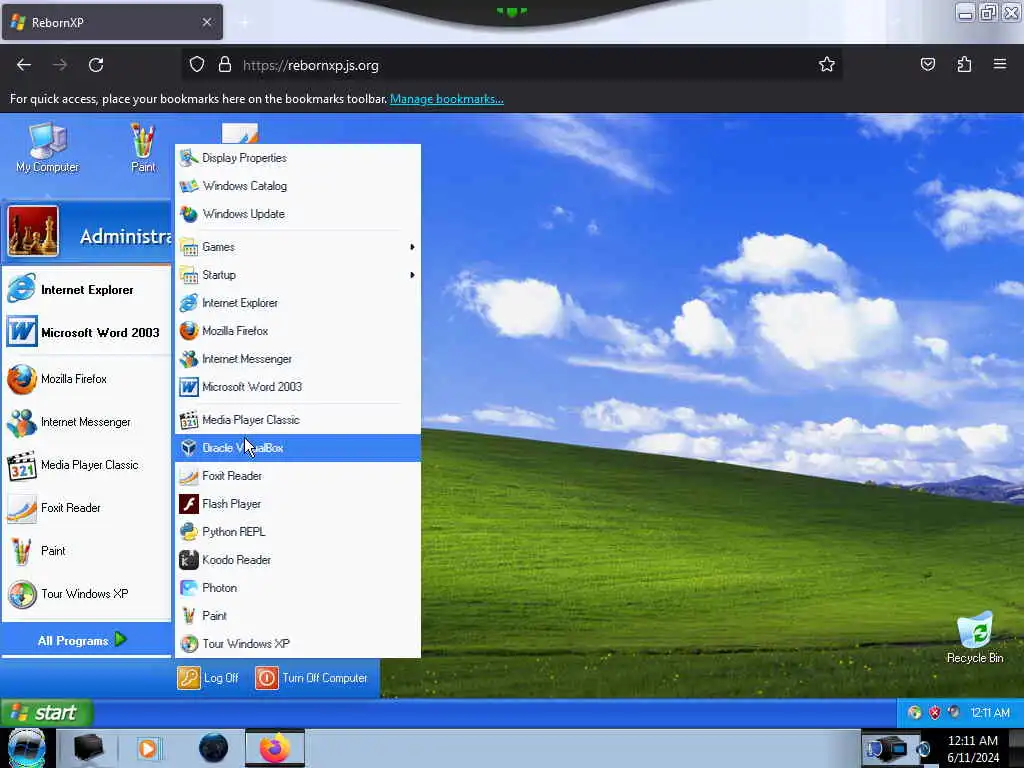Click red shield security tray icon

935,712
